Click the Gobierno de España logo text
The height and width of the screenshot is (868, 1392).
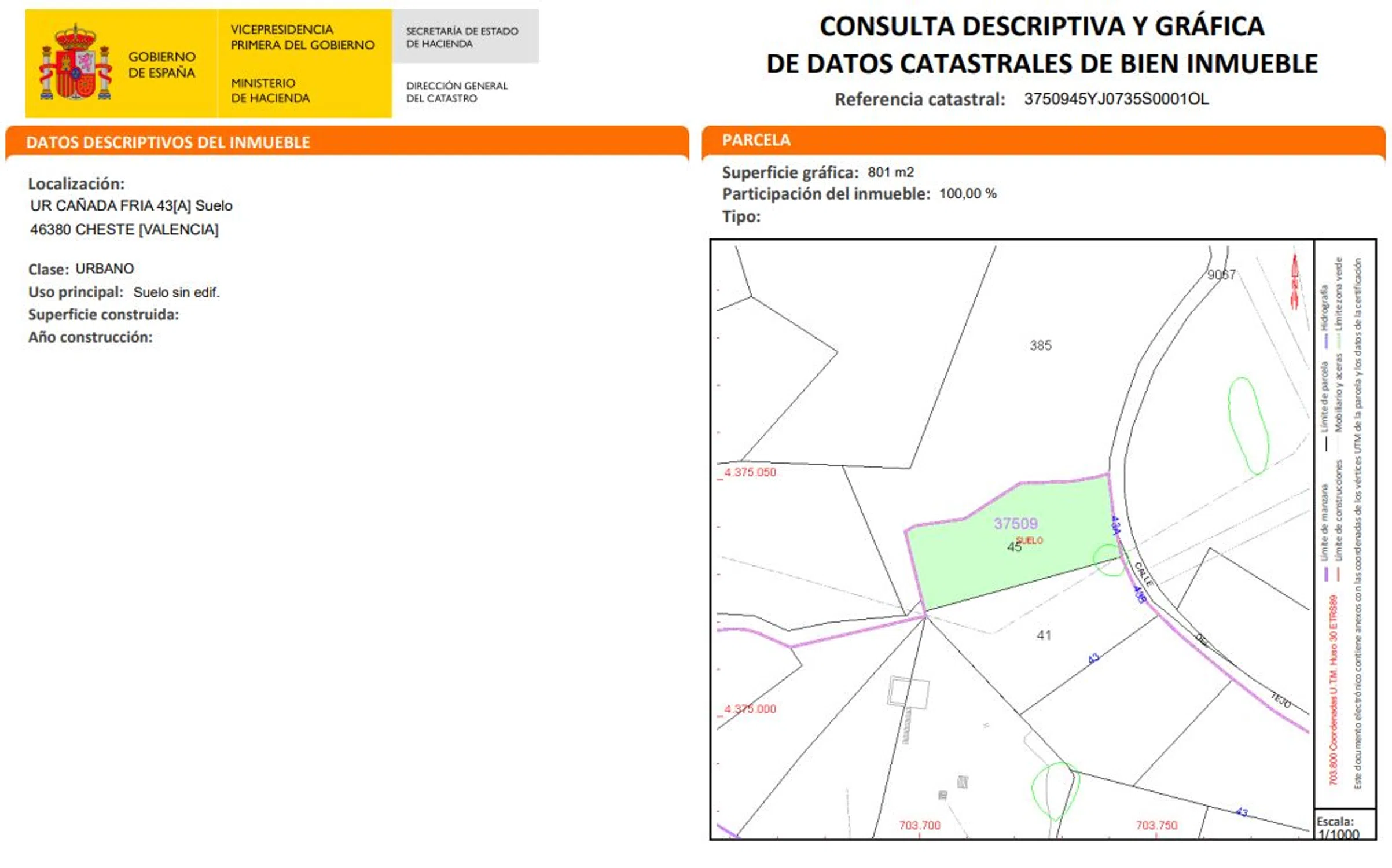(x=161, y=64)
